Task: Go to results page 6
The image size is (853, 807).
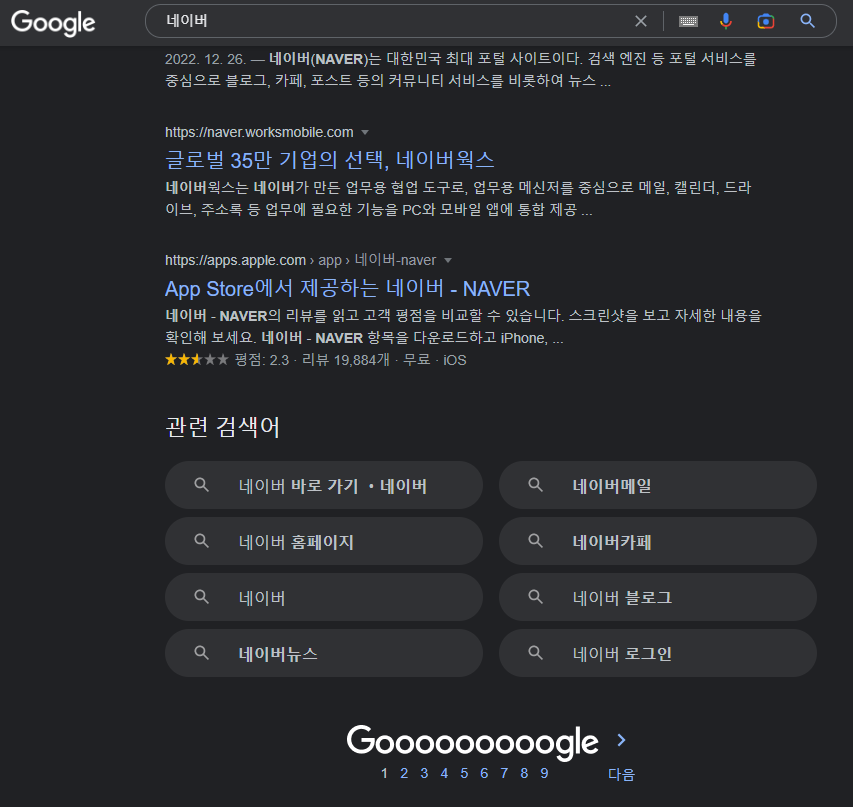Action: click(484, 773)
